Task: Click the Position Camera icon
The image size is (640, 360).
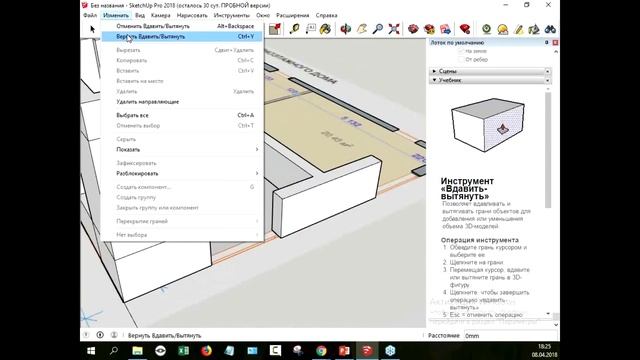Action: [486, 29]
